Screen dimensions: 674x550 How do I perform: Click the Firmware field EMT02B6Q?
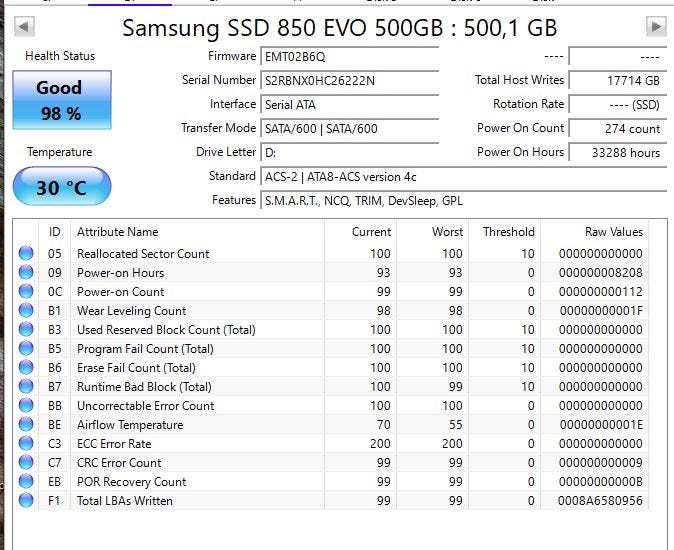[x=349, y=56]
